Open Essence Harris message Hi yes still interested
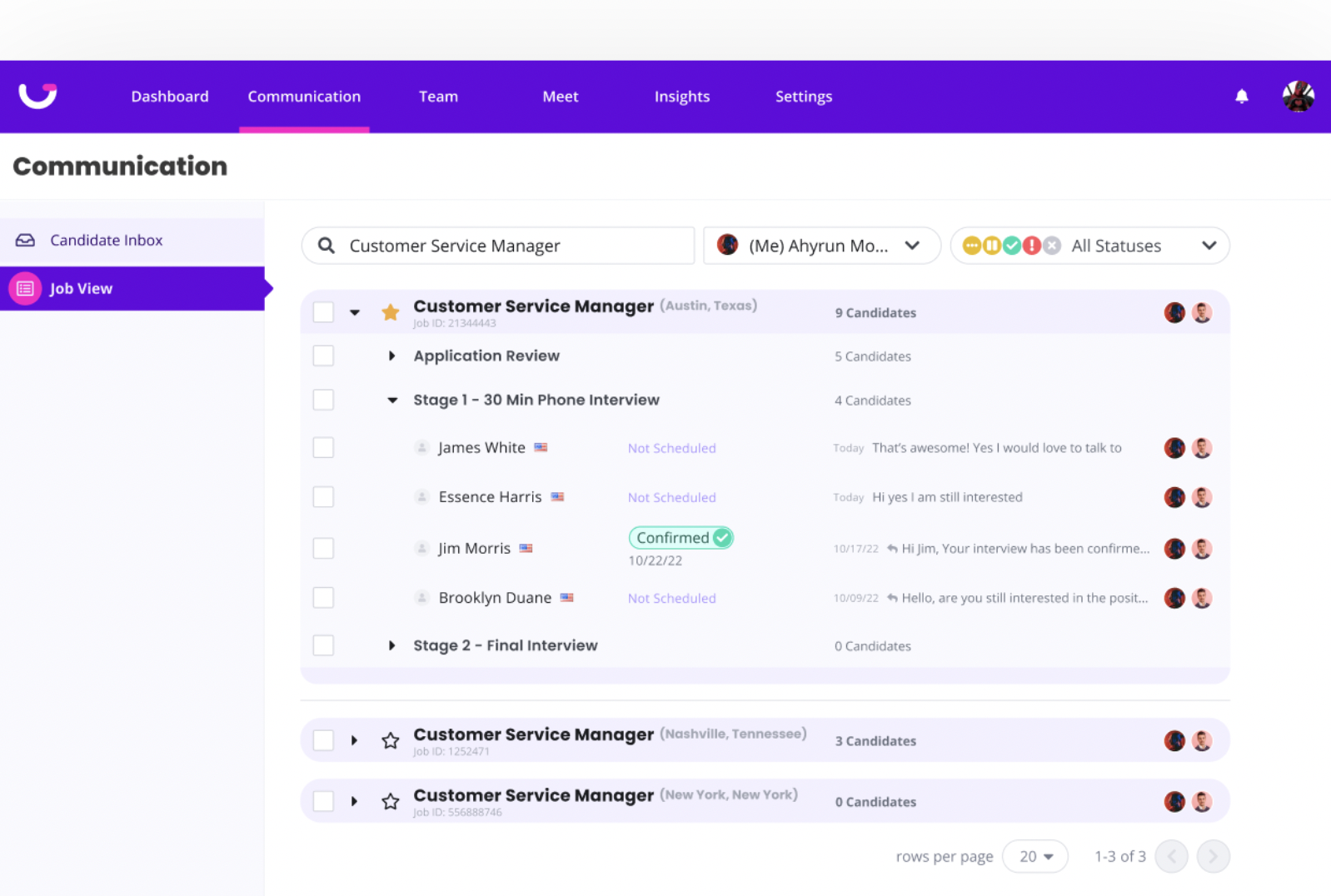This screenshot has height=896, width=1331. click(947, 497)
